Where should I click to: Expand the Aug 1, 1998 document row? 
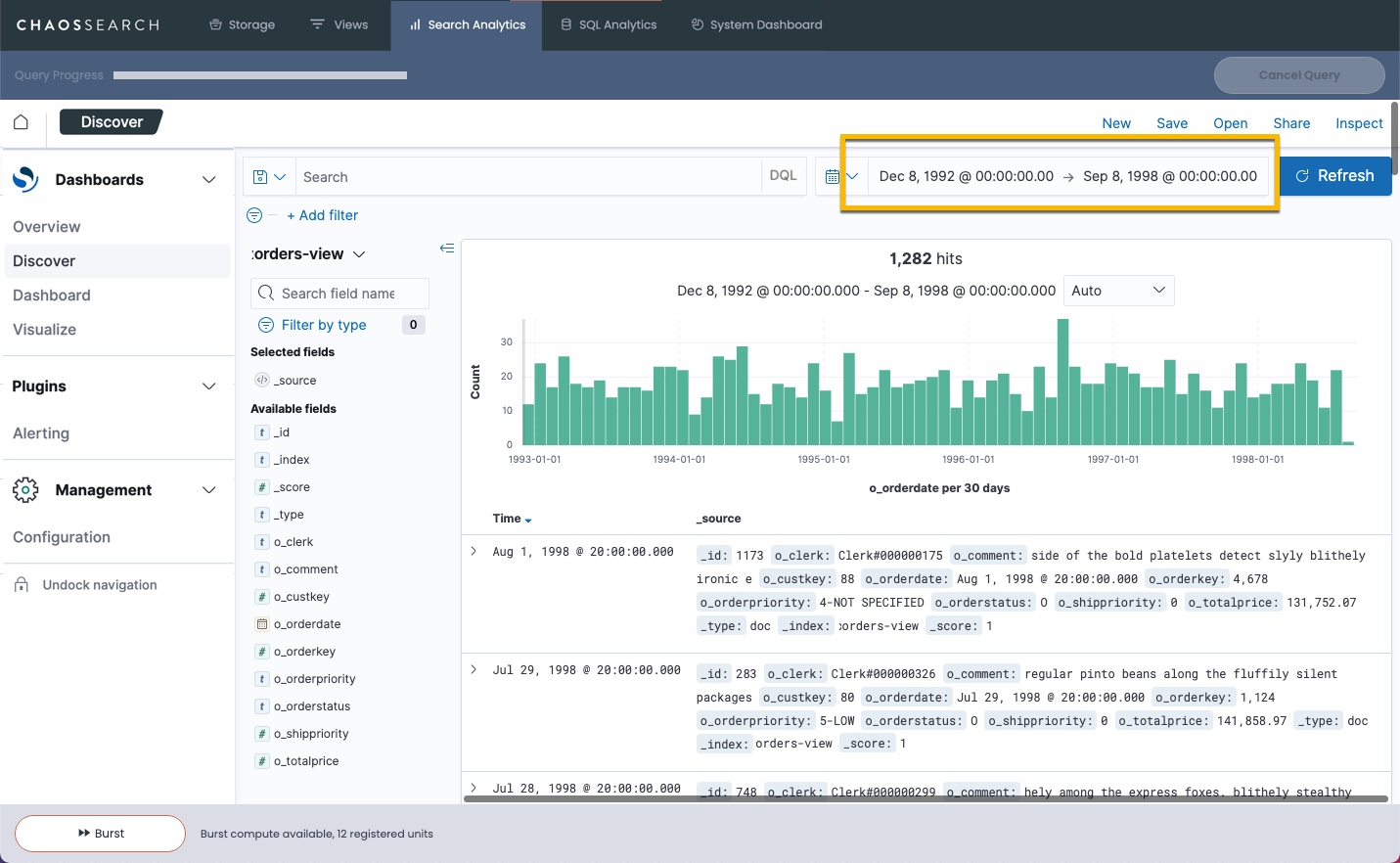pos(474,552)
